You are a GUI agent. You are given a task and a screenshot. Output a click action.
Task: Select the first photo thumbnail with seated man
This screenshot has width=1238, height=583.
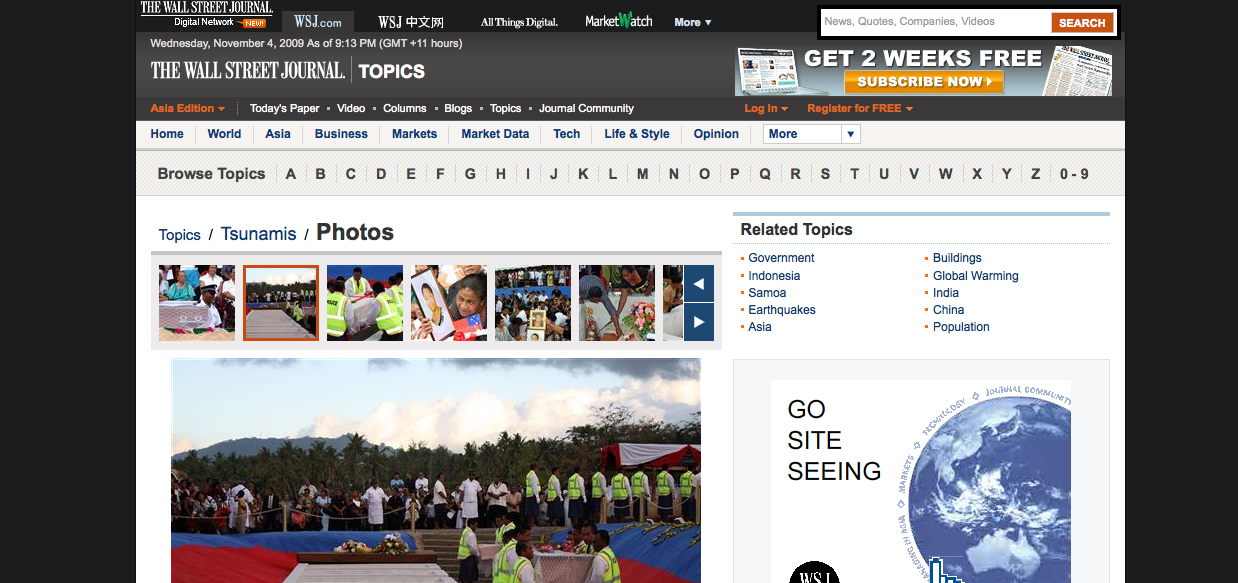[197, 303]
